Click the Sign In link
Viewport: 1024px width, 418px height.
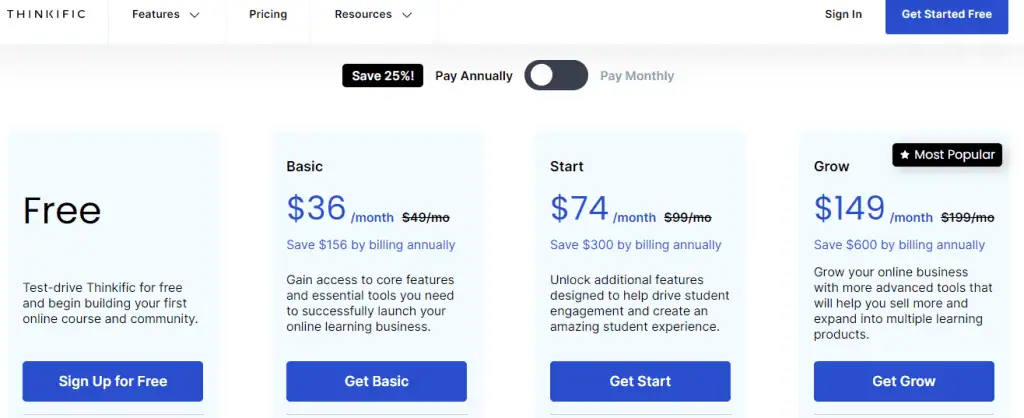[x=843, y=14]
